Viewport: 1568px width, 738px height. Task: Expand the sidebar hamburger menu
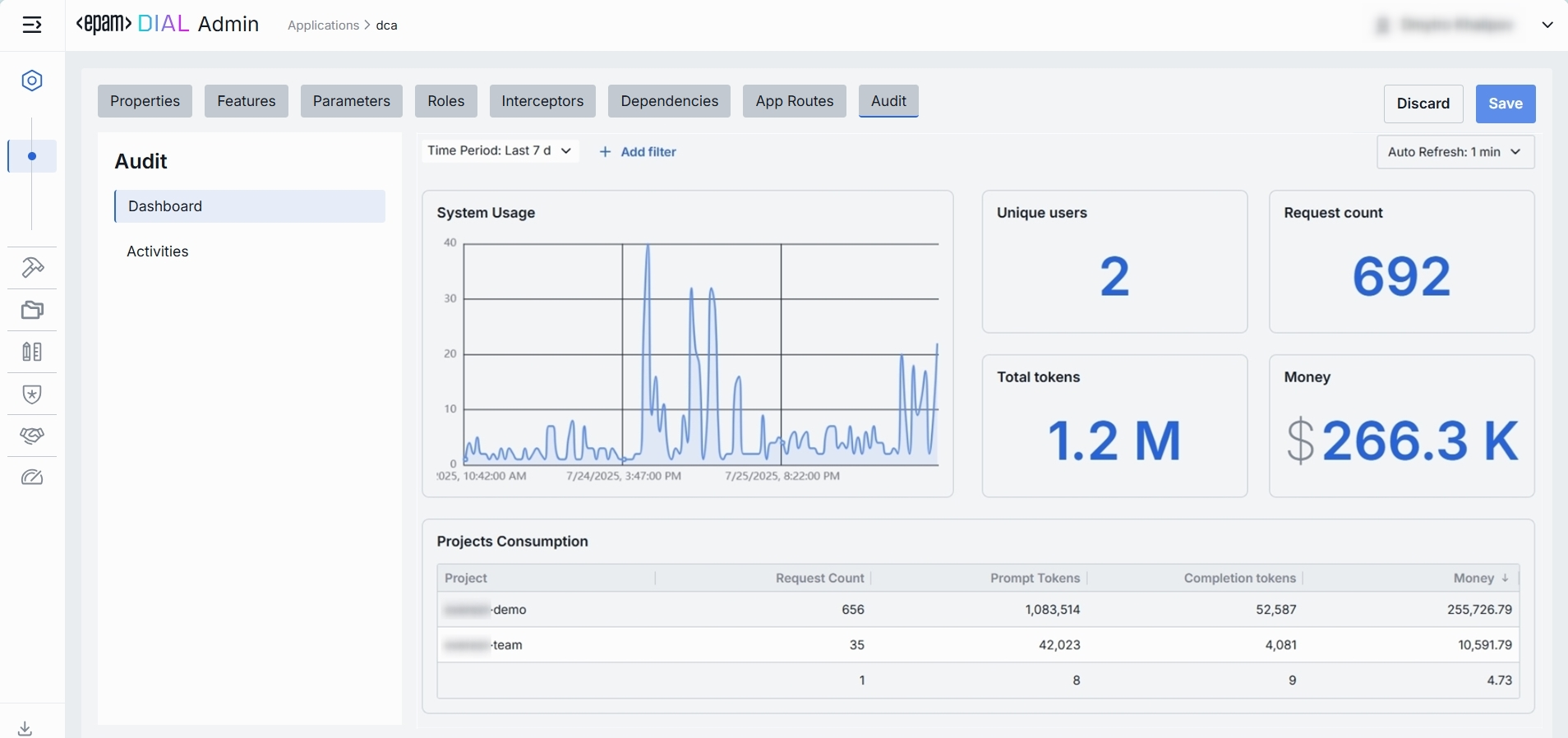(x=32, y=25)
